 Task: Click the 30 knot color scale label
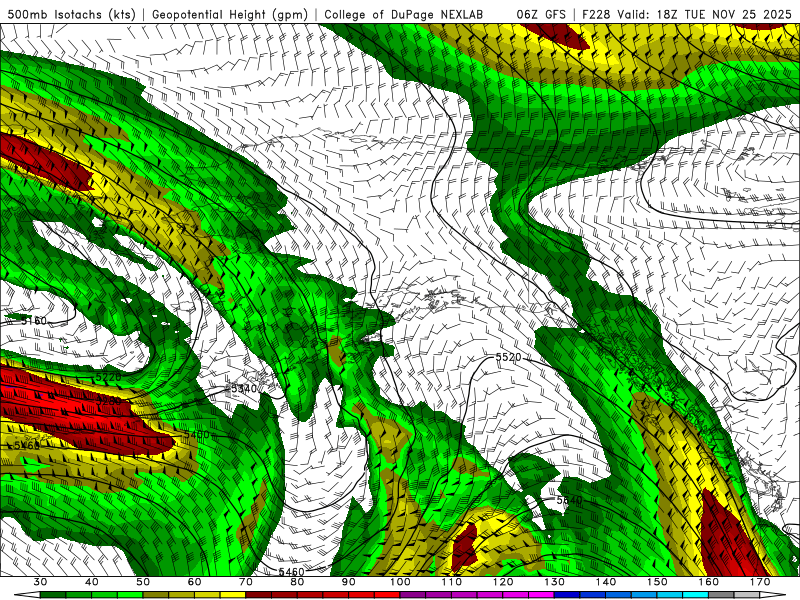point(40,582)
